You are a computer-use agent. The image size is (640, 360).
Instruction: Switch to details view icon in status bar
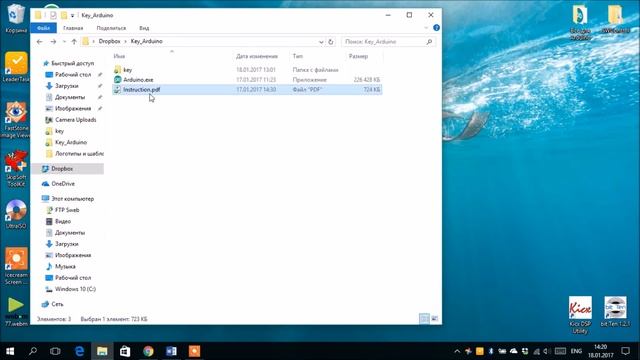[424, 319]
